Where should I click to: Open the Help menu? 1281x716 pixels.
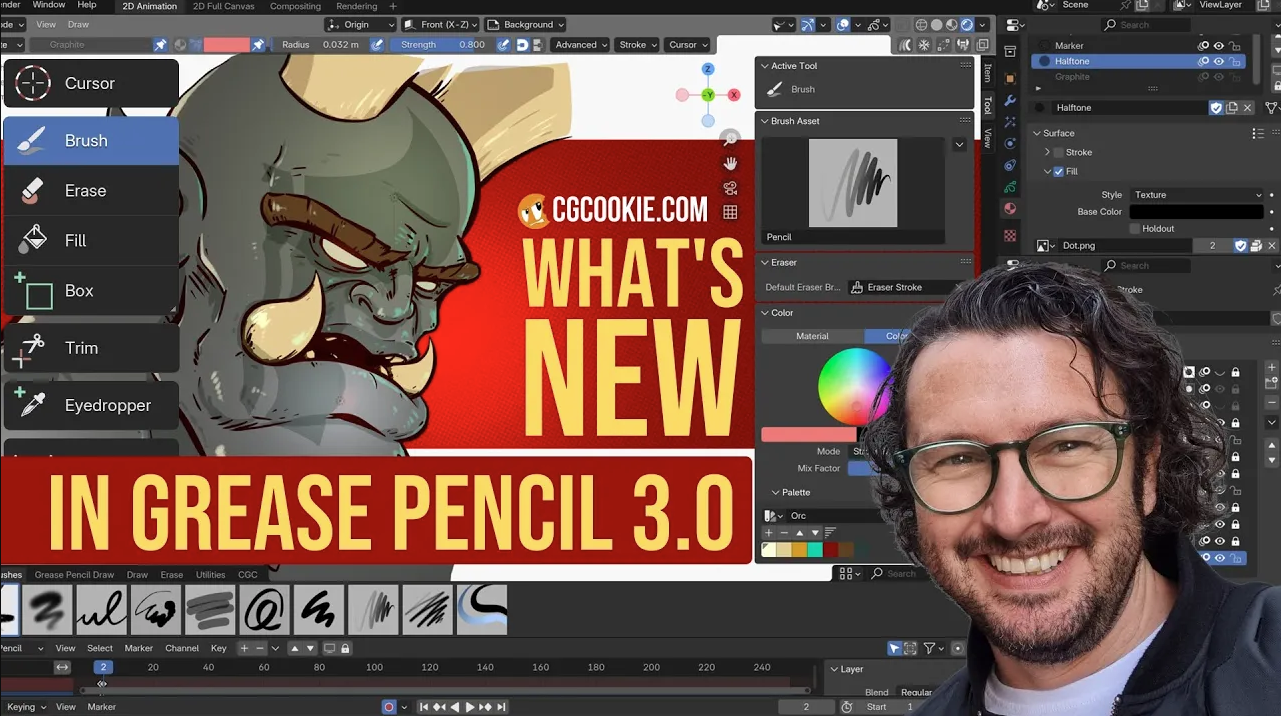pos(87,5)
